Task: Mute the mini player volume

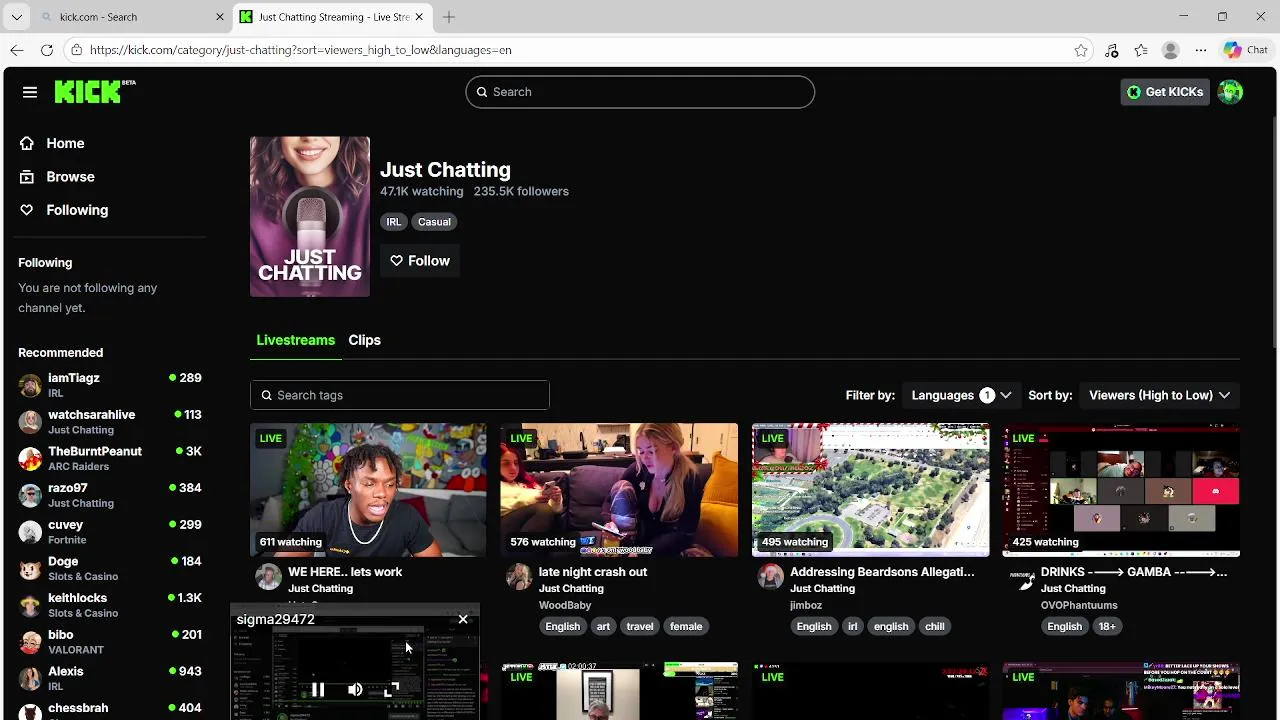Action: [355, 689]
